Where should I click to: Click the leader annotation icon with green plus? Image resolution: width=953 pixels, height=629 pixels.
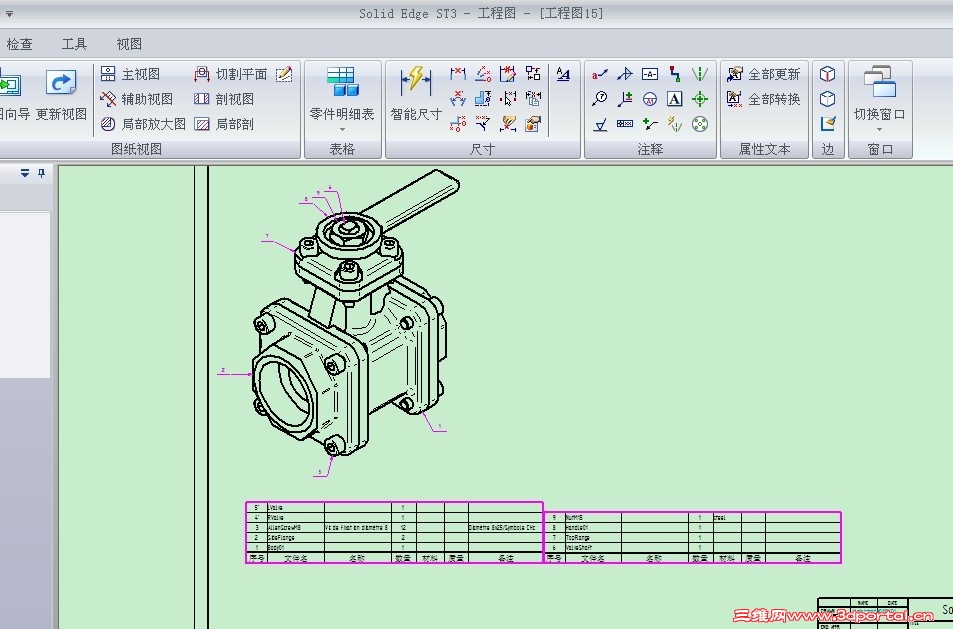tap(650, 124)
